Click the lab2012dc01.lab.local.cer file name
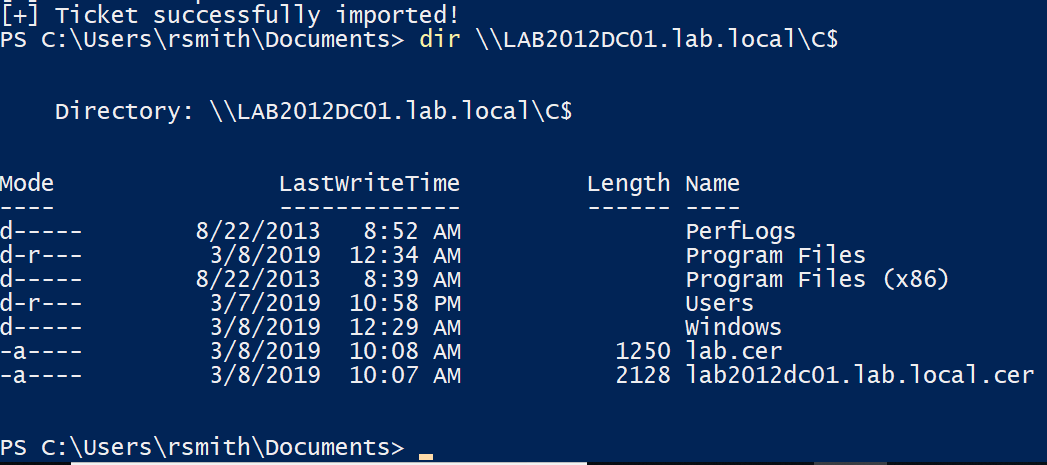Image resolution: width=1047 pixels, height=465 pixels. [859, 375]
